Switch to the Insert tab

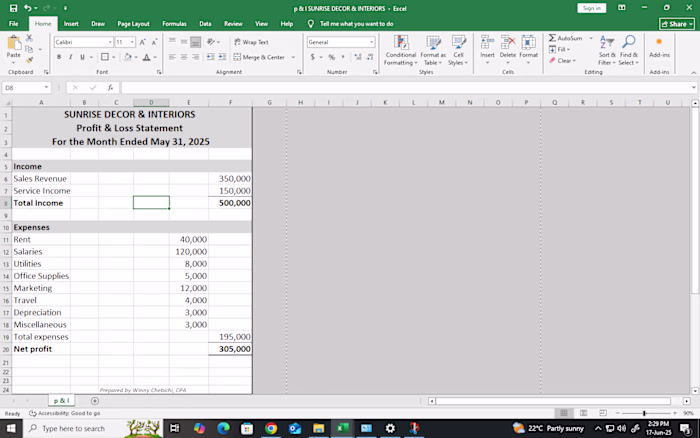click(71, 24)
